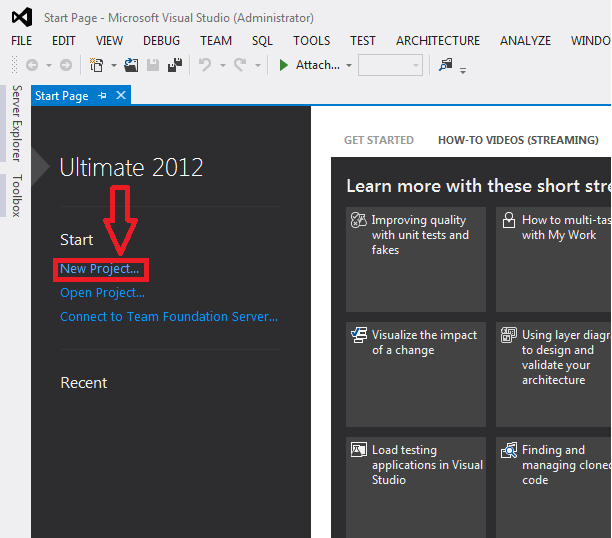This screenshot has height=538, width=612.
Task: Click Connect to Team Foundation Server link
Action: (169, 317)
